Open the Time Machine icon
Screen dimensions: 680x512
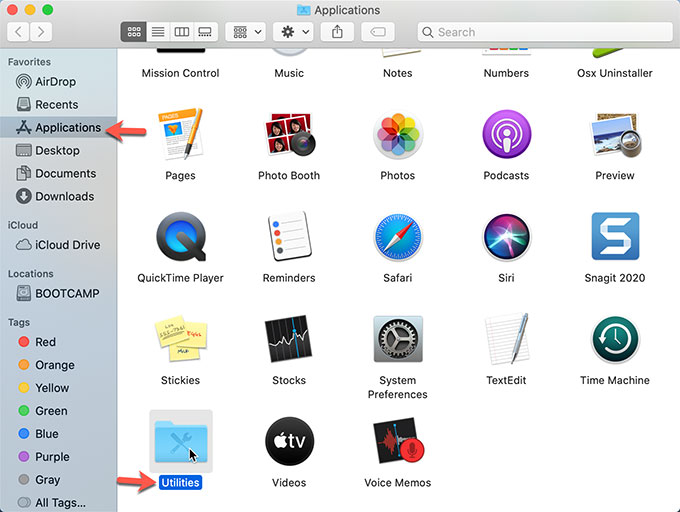pyautogui.click(x=615, y=339)
